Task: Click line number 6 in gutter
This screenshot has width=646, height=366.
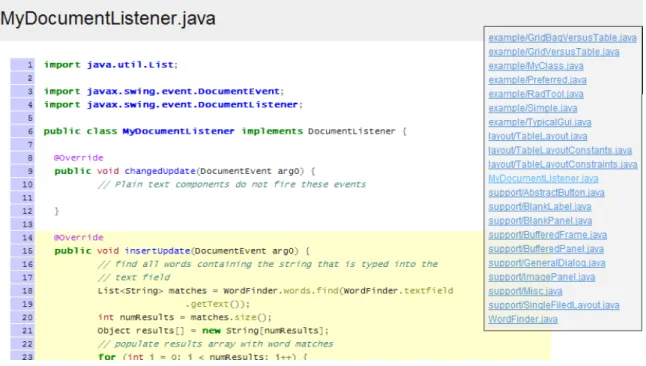Action: point(30,131)
